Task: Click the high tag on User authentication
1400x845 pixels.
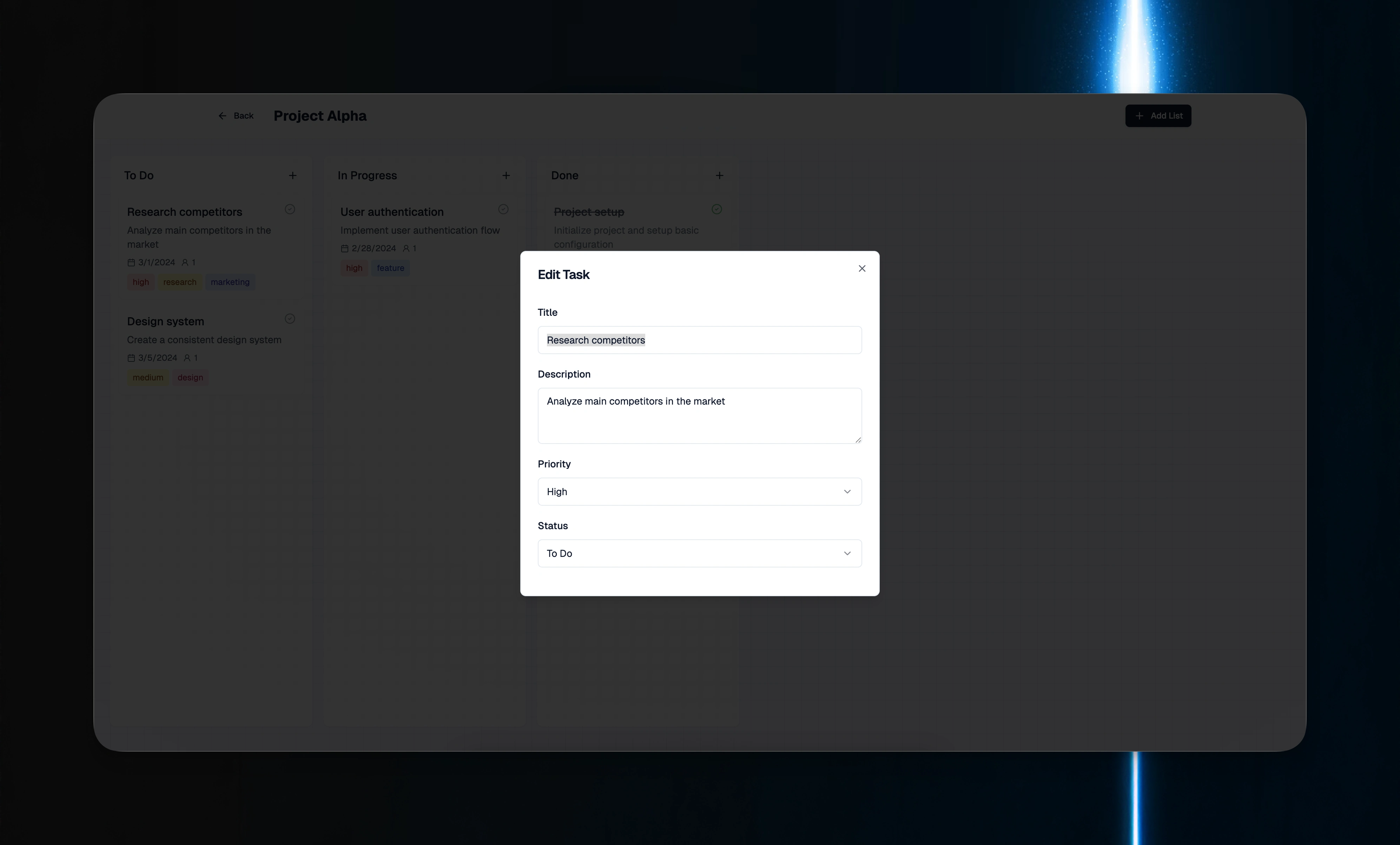Action: [354, 268]
